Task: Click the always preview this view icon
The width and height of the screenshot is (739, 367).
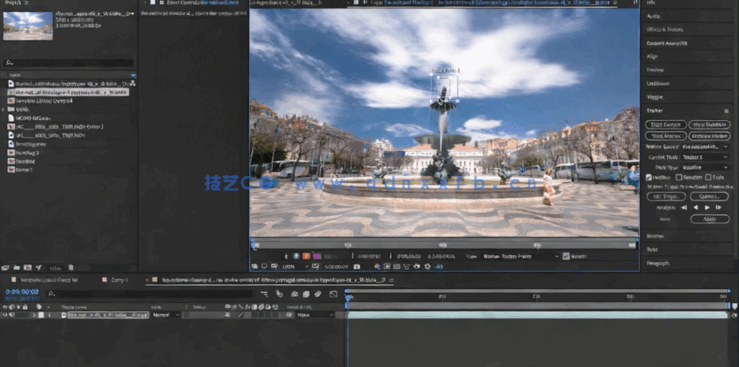Action: point(255,267)
